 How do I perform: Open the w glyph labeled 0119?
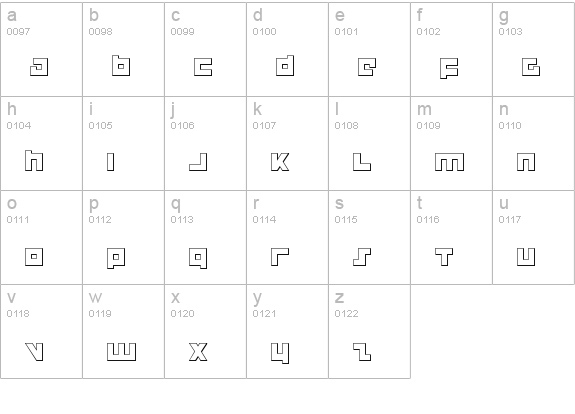tap(124, 331)
